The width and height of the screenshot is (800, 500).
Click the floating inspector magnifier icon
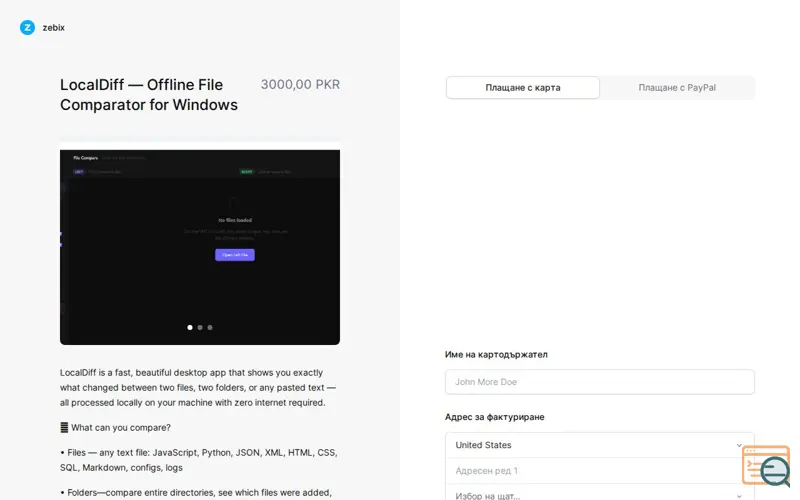click(x=766, y=465)
